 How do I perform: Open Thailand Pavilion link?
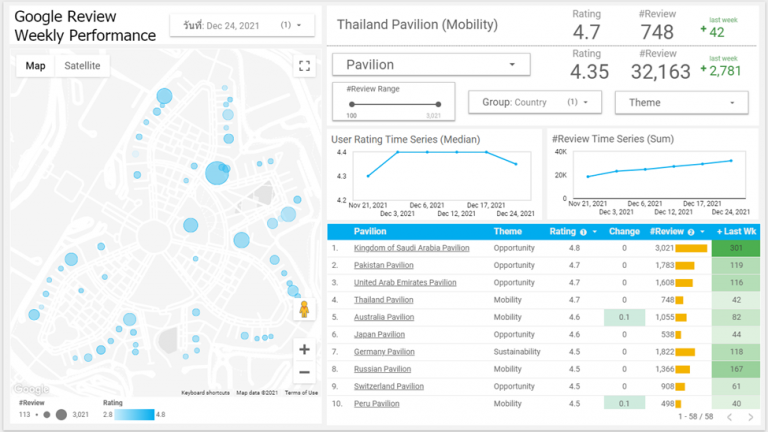click(x=384, y=300)
